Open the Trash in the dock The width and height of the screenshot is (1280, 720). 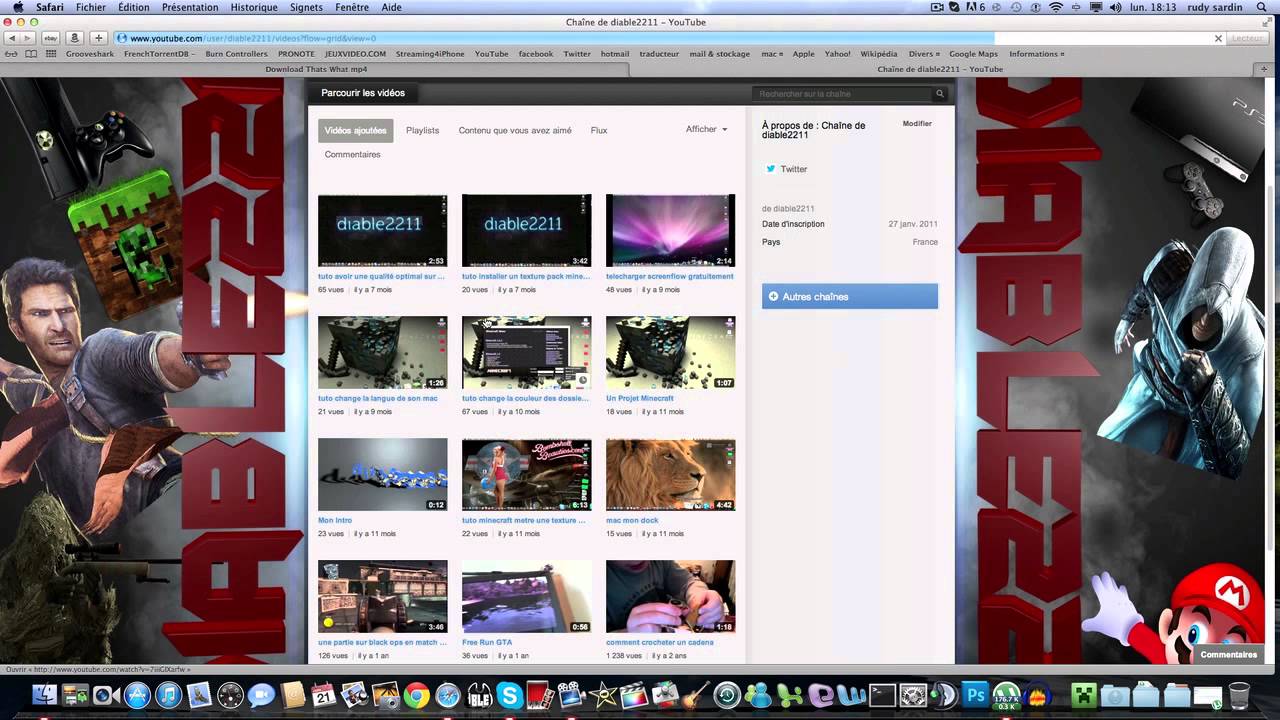coord(1239,694)
